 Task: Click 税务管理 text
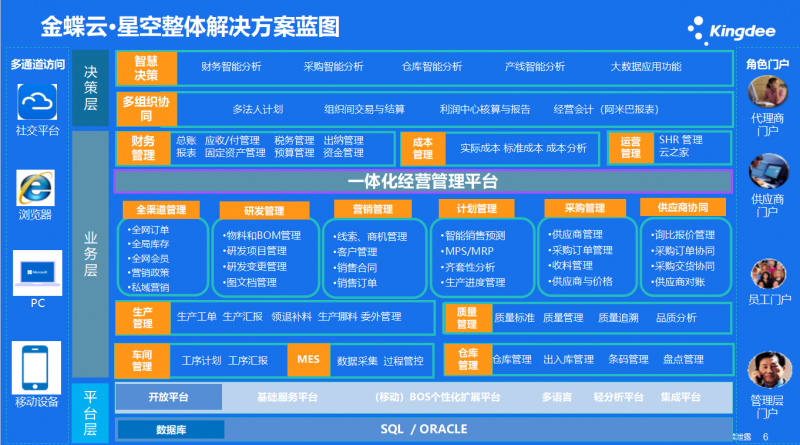click(294, 140)
